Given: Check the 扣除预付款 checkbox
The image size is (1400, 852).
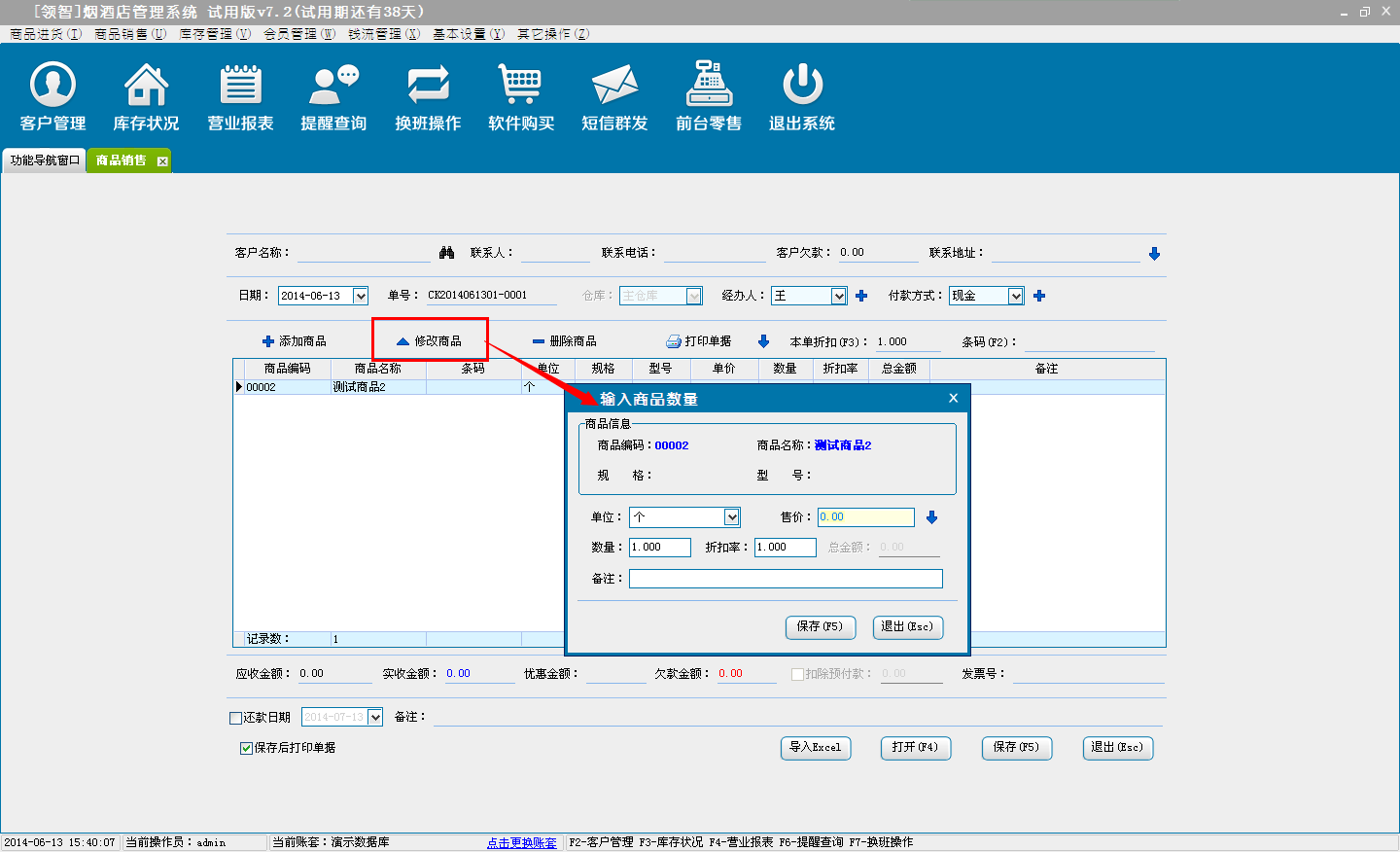Looking at the screenshot, I should pos(797,674).
